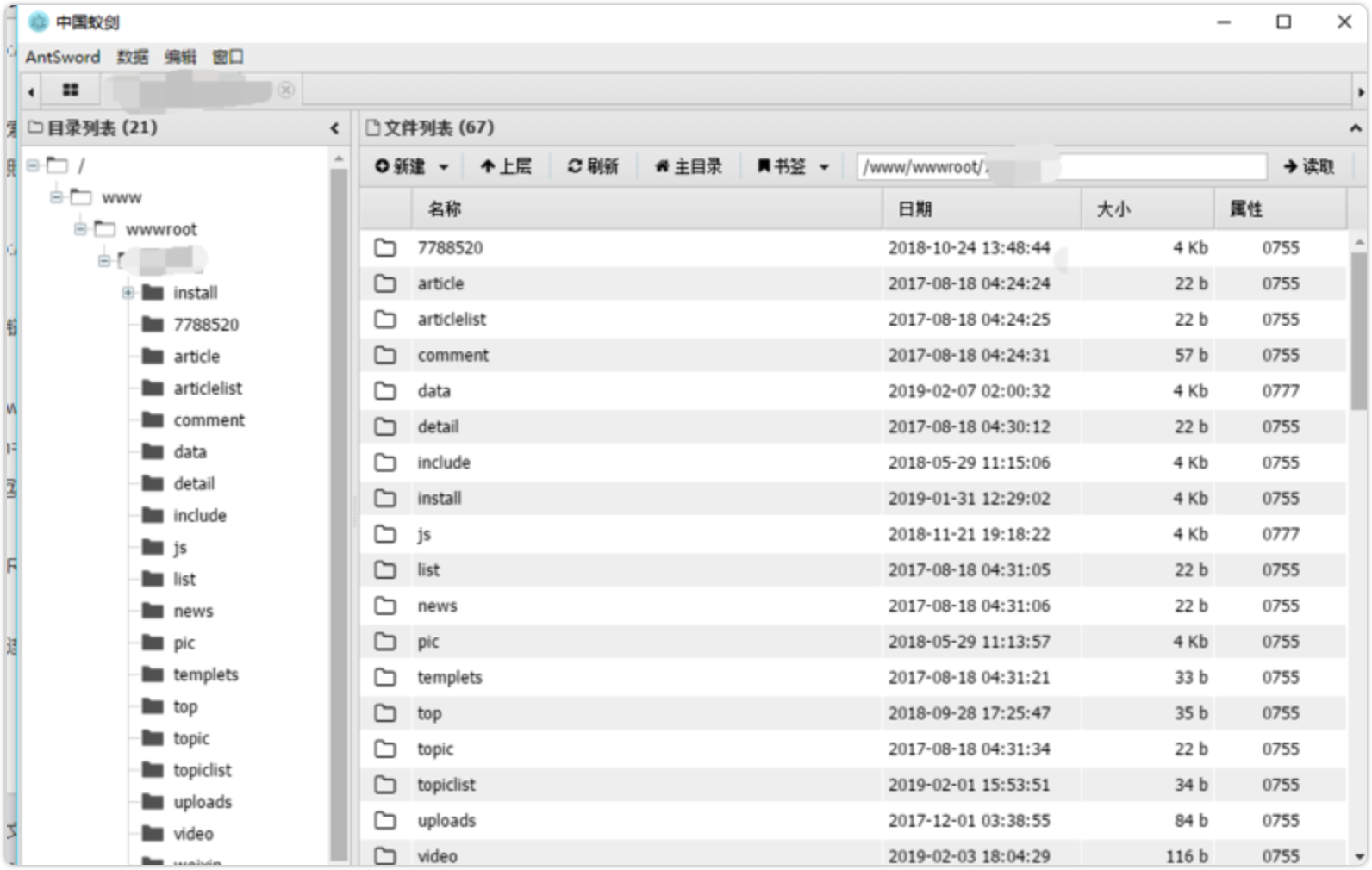1372x870 pixels.
Task: Close the blurred connection tab
Action: coord(286,90)
